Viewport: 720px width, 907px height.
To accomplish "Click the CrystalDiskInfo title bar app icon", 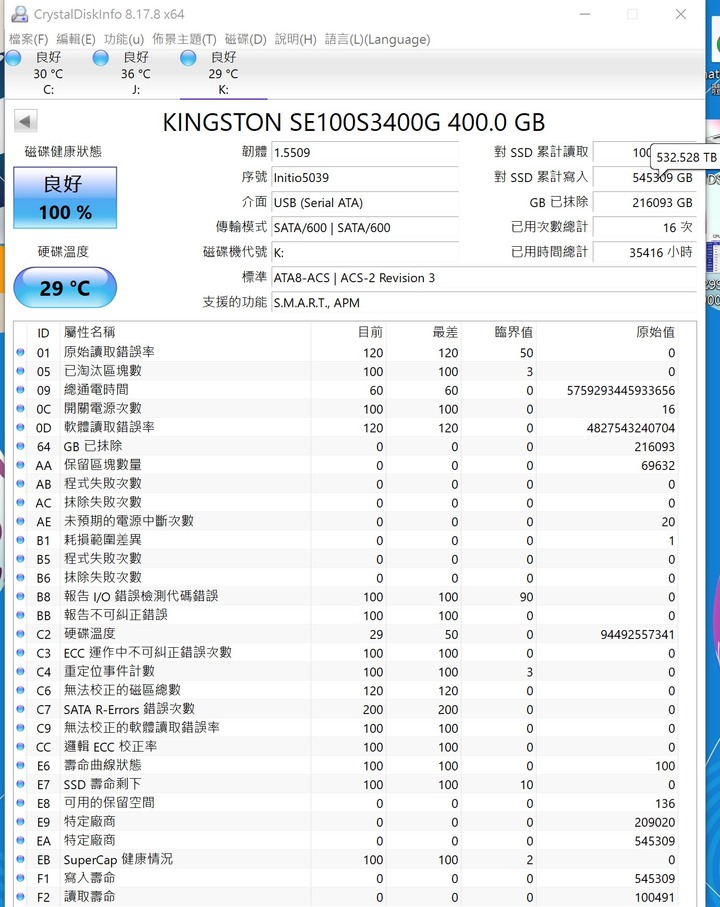I will (19, 14).
